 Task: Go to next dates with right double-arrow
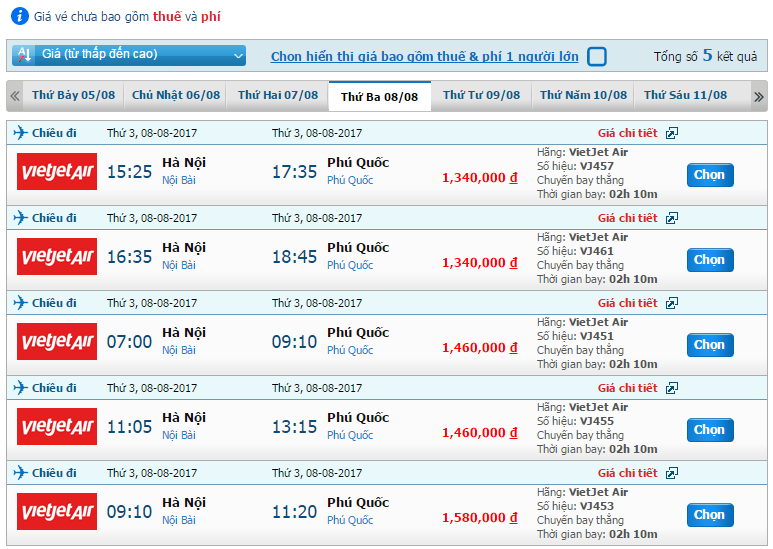759,97
